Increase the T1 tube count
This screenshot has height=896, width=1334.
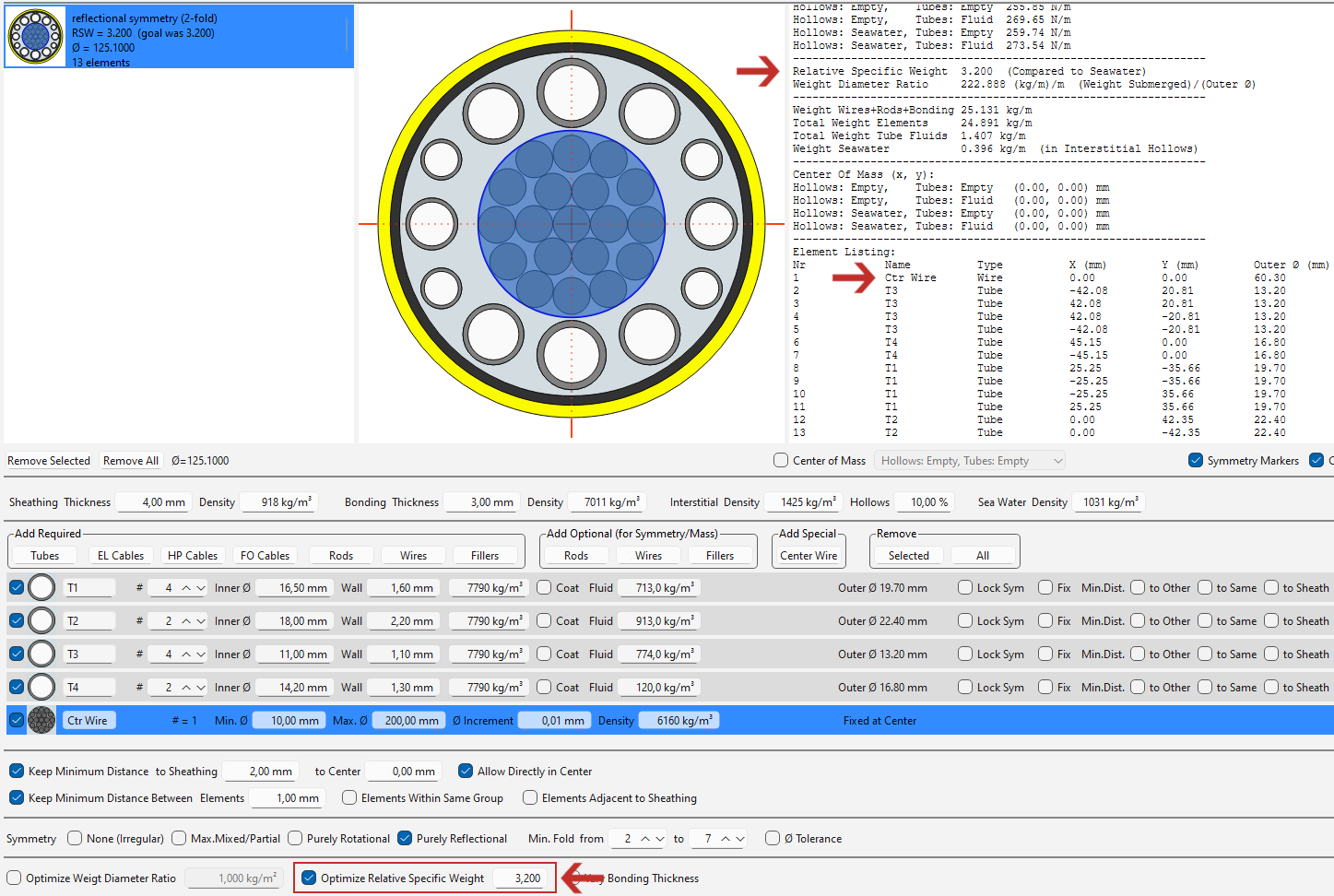coord(186,587)
